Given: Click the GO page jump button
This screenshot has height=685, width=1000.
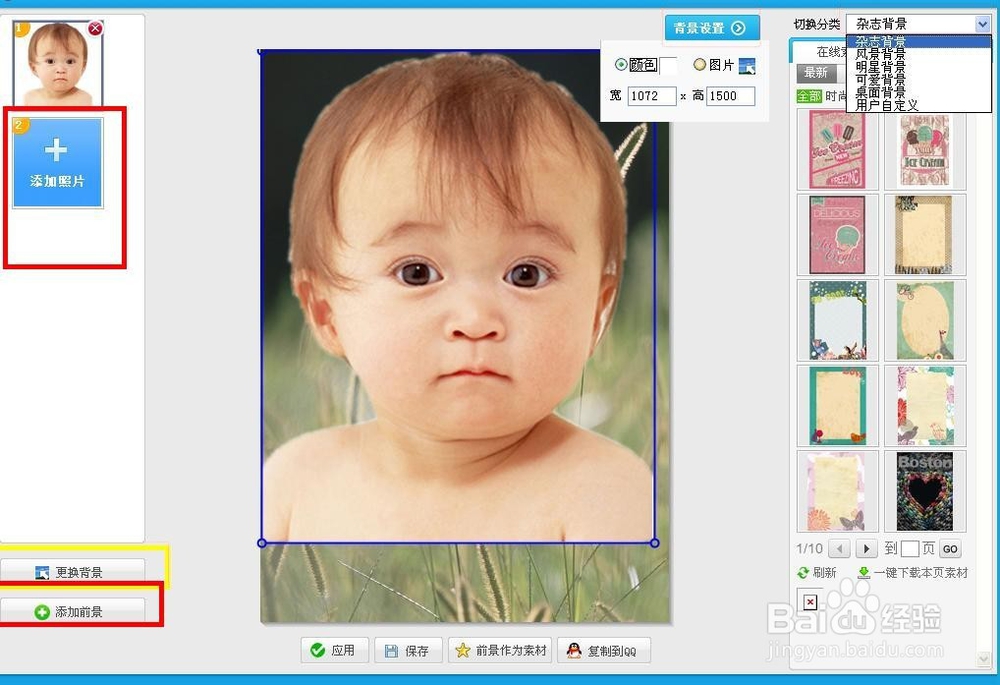Looking at the screenshot, I should pos(950,549).
